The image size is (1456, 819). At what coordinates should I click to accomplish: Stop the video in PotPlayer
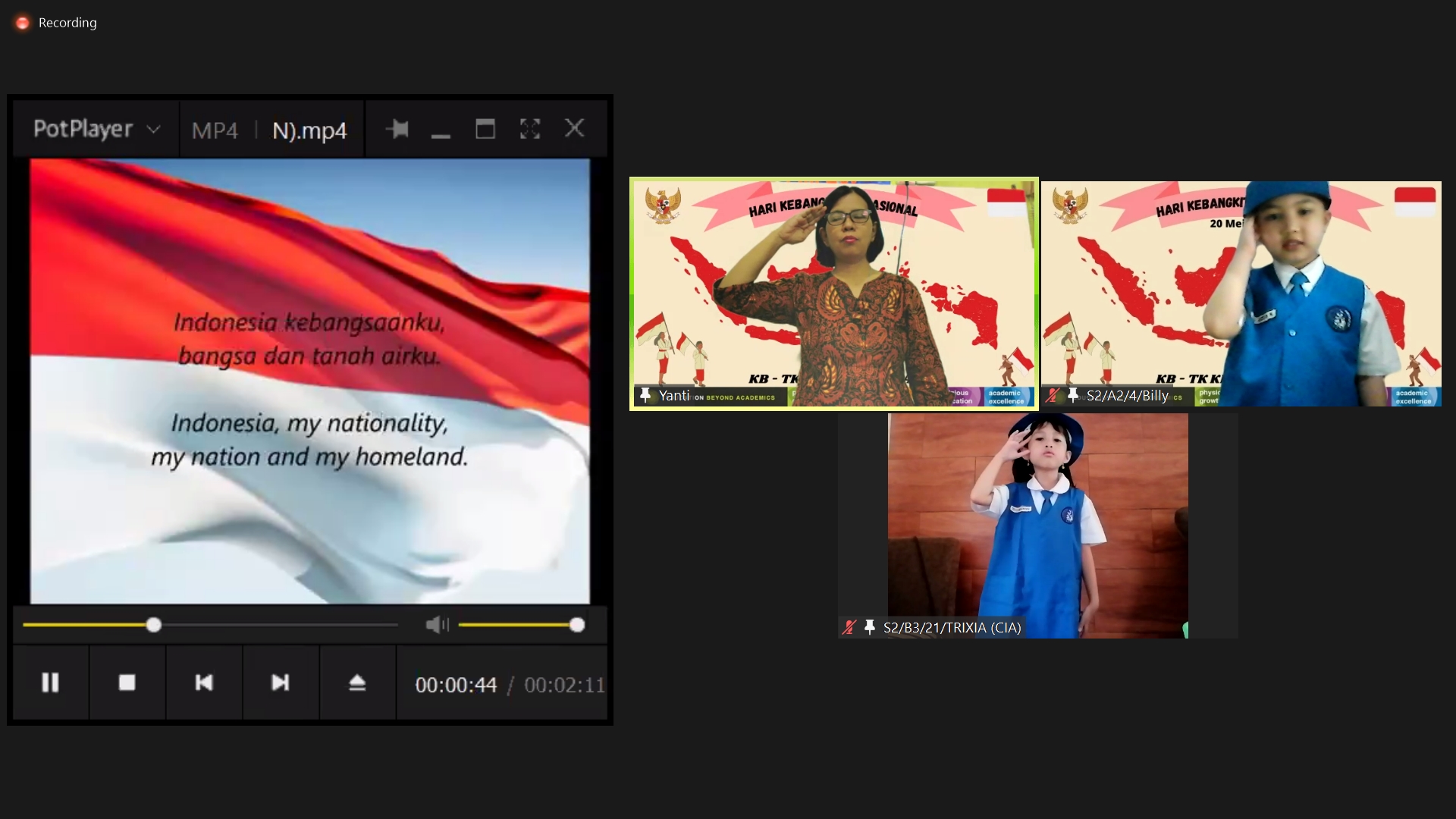pos(127,682)
